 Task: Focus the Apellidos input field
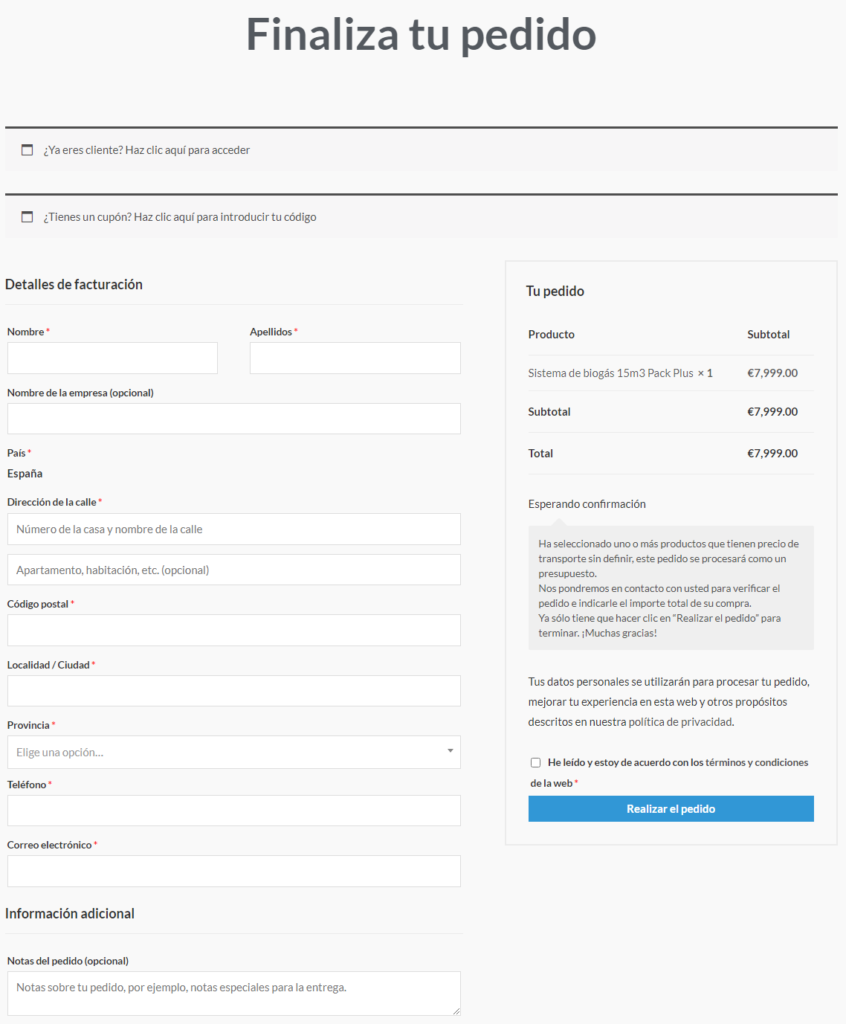tap(355, 358)
